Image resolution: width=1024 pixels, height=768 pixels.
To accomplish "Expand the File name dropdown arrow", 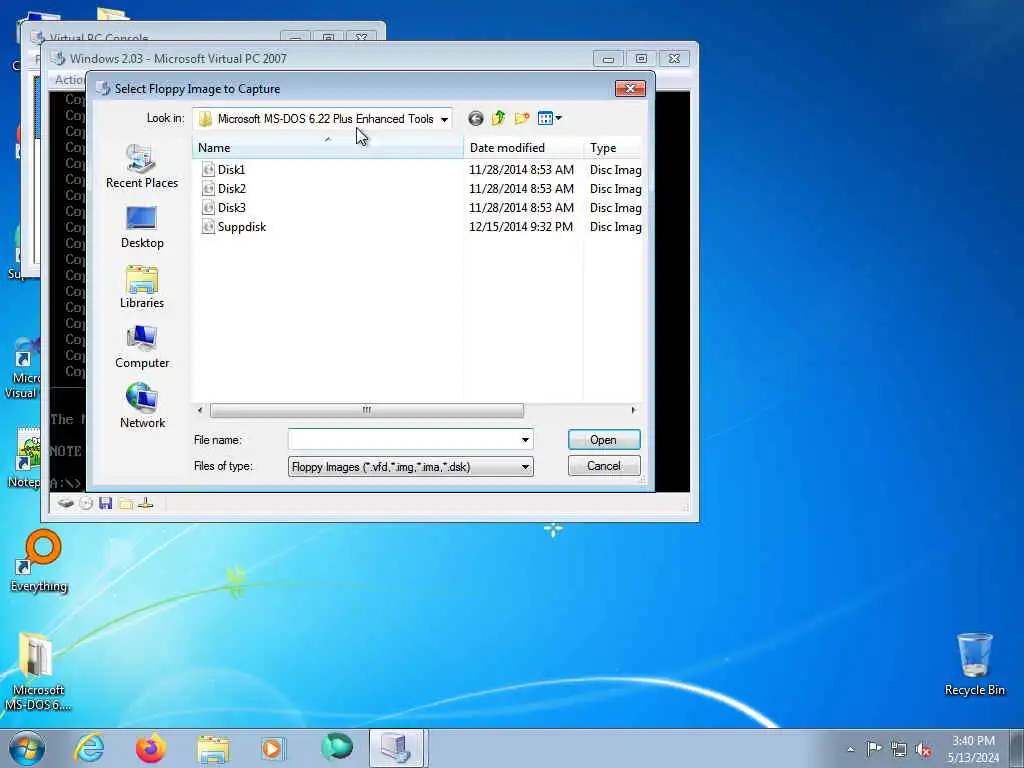I will (x=525, y=440).
